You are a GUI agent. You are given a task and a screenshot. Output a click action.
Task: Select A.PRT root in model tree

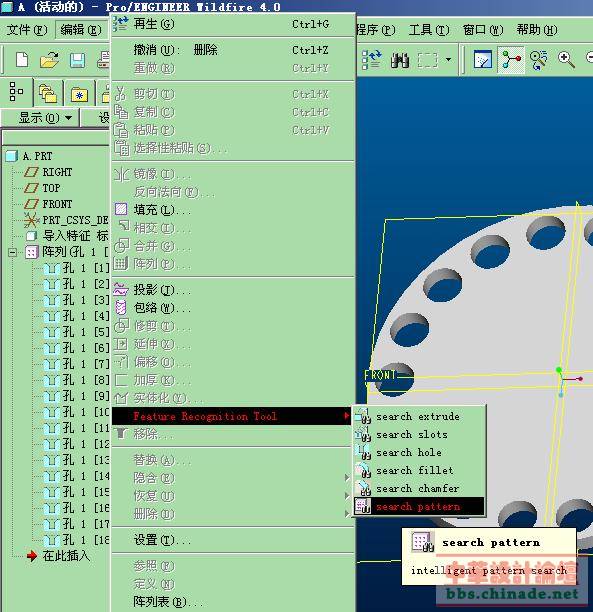tap(30, 156)
